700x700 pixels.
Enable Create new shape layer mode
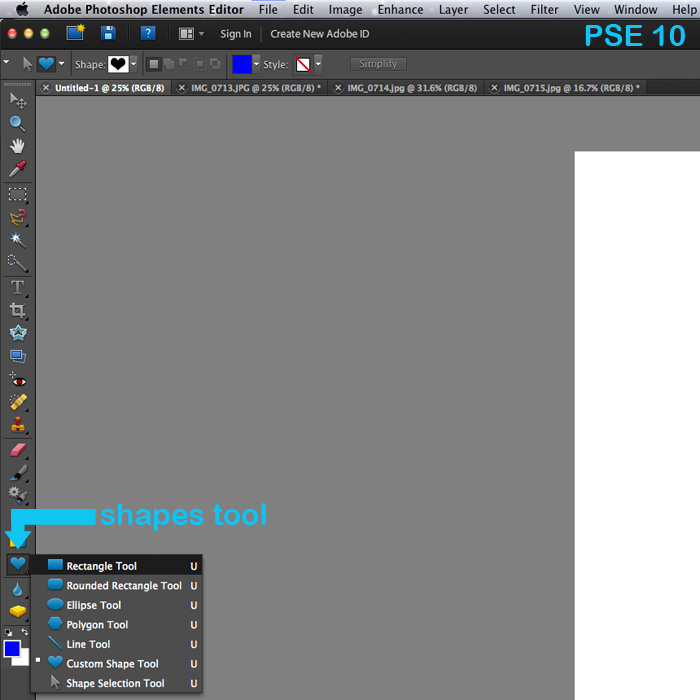click(x=154, y=64)
